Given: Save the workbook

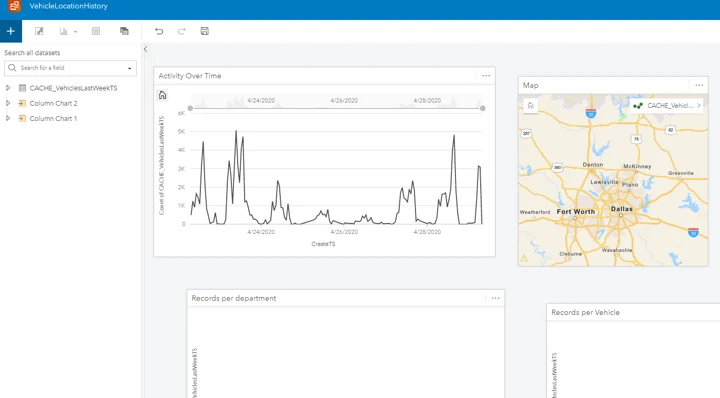Looking at the screenshot, I should [205, 31].
